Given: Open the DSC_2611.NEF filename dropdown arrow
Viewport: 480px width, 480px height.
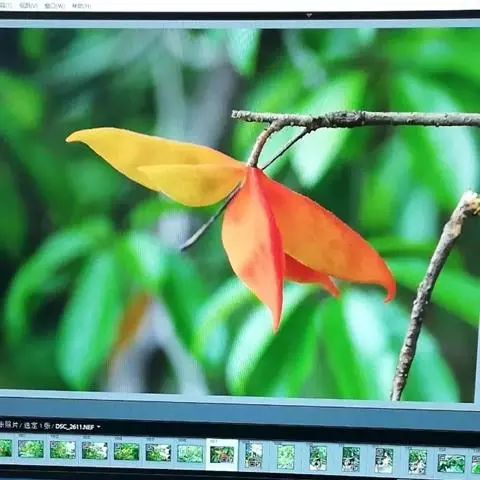Looking at the screenshot, I should click(99, 427).
